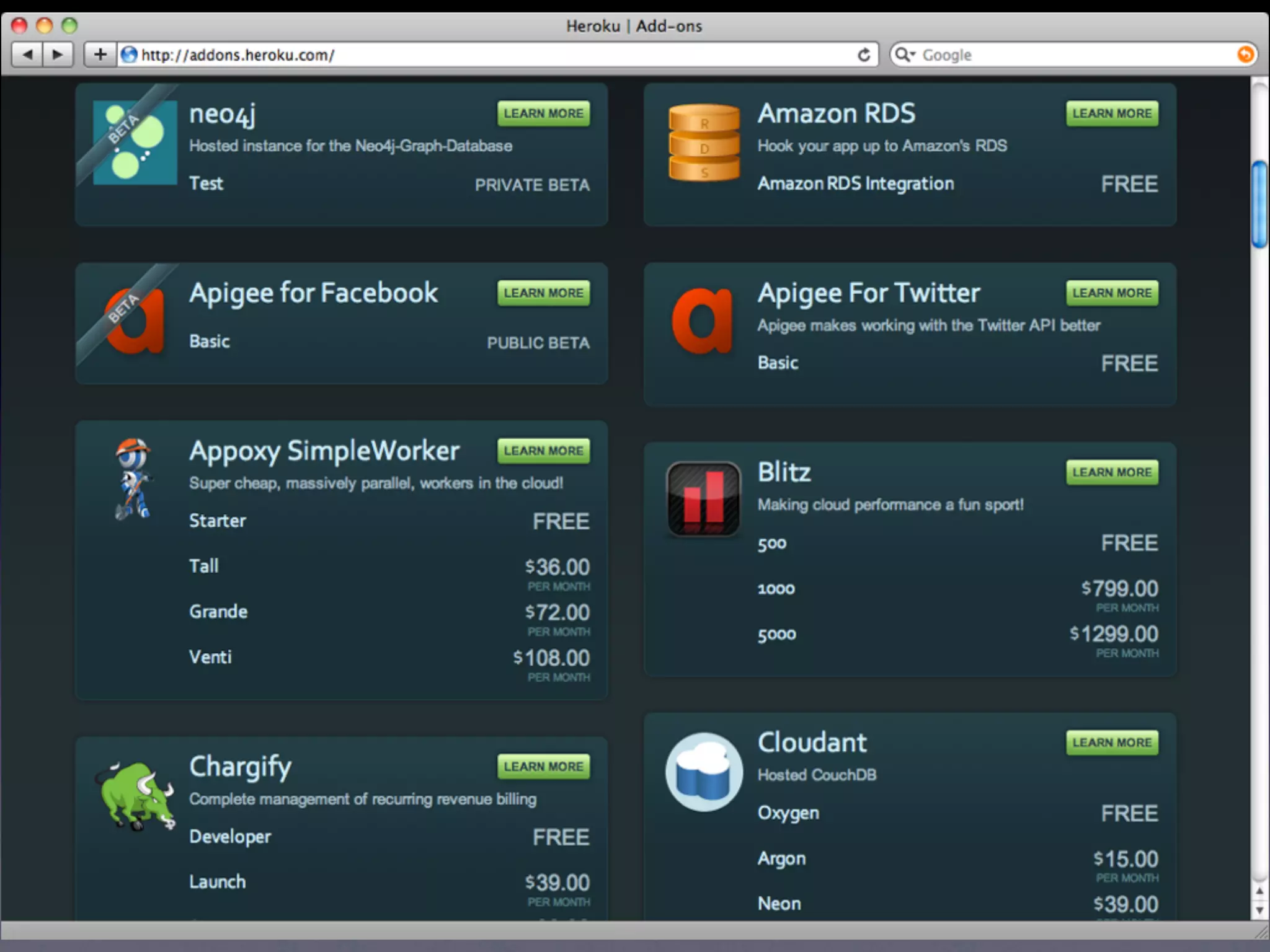Click Learn More for Amazon RDS
1270x952 pixels.
pyautogui.click(x=1112, y=113)
